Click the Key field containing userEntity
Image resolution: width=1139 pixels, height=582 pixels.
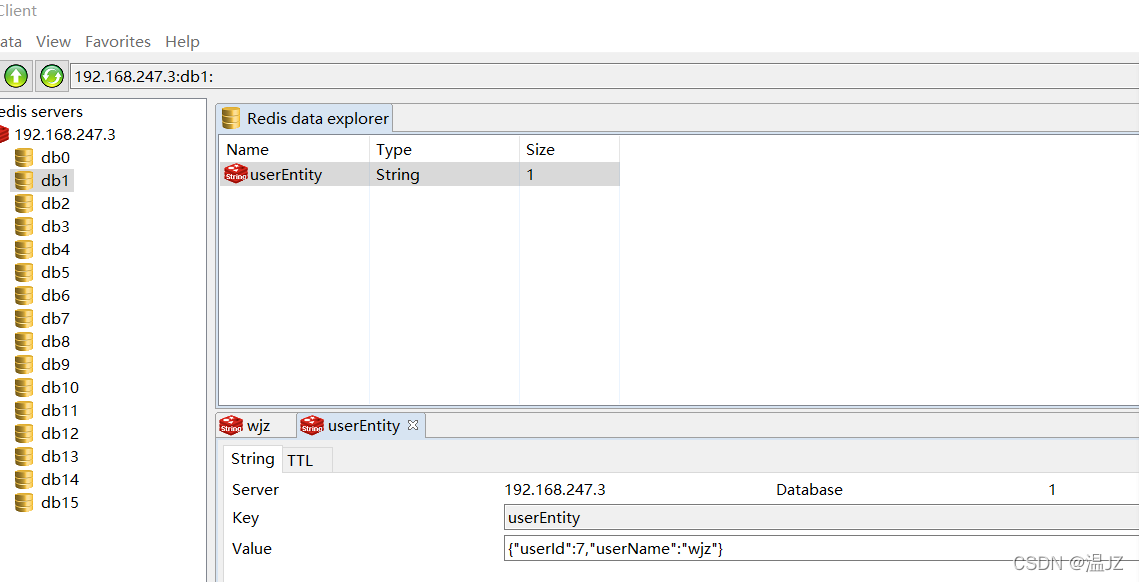click(822, 517)
